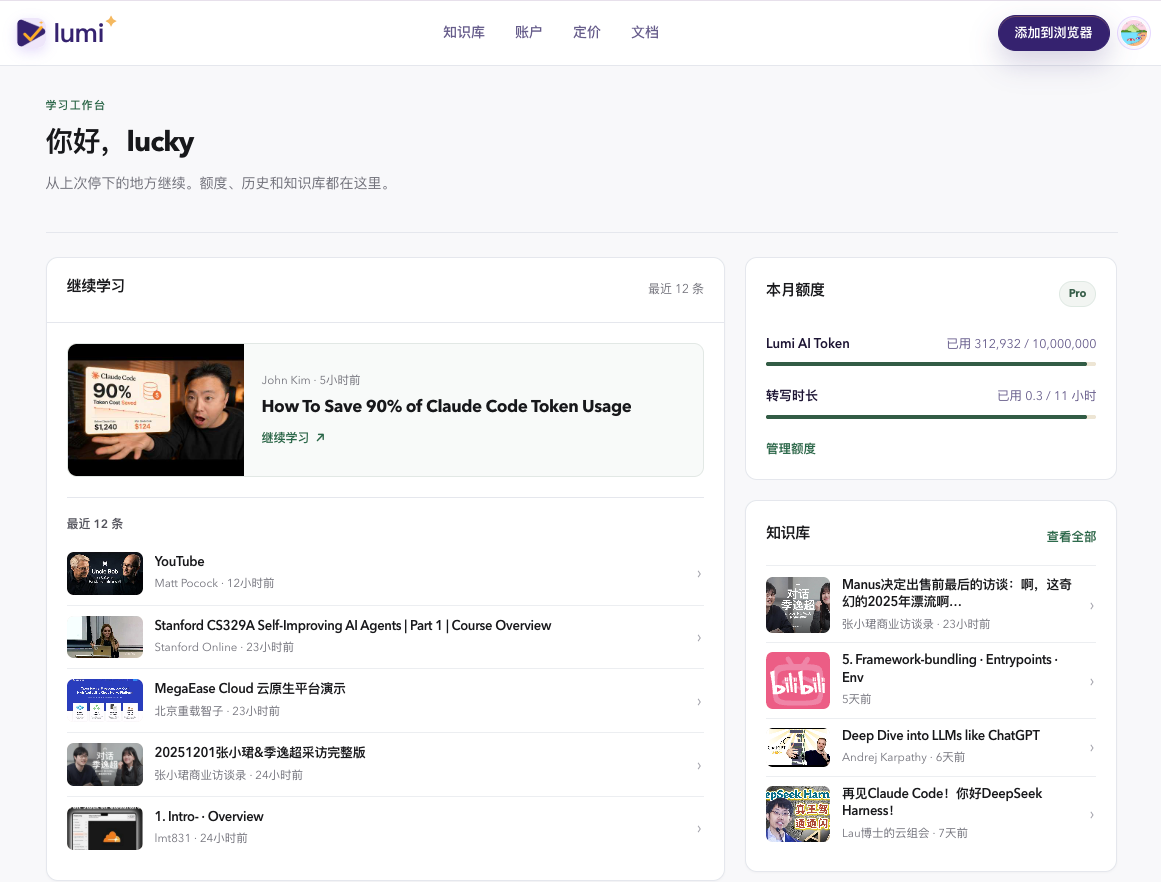This screenshot has width=1161, height=882.
Task: Click the Manus interview thumbnail in 知识库
Action: [797, 605]
